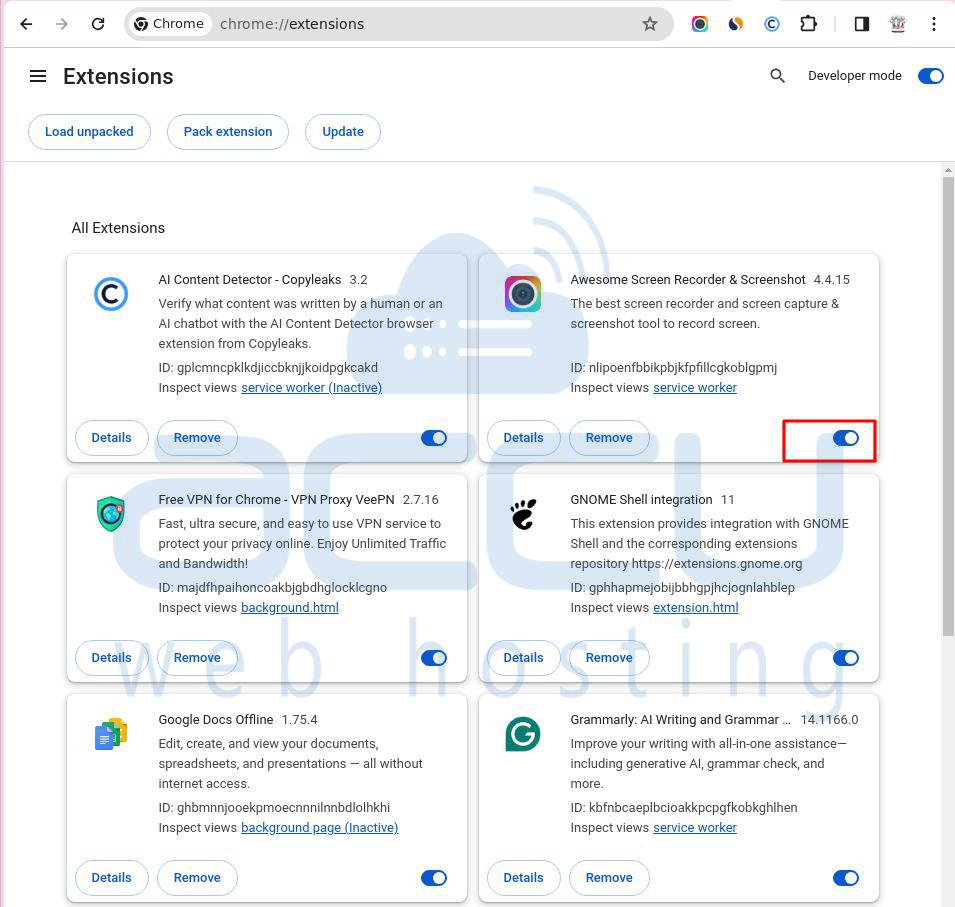Screen dimensions: 955x907
Task: Open the Extensions puzzle-piece menu
Action: tap(808, 24)
